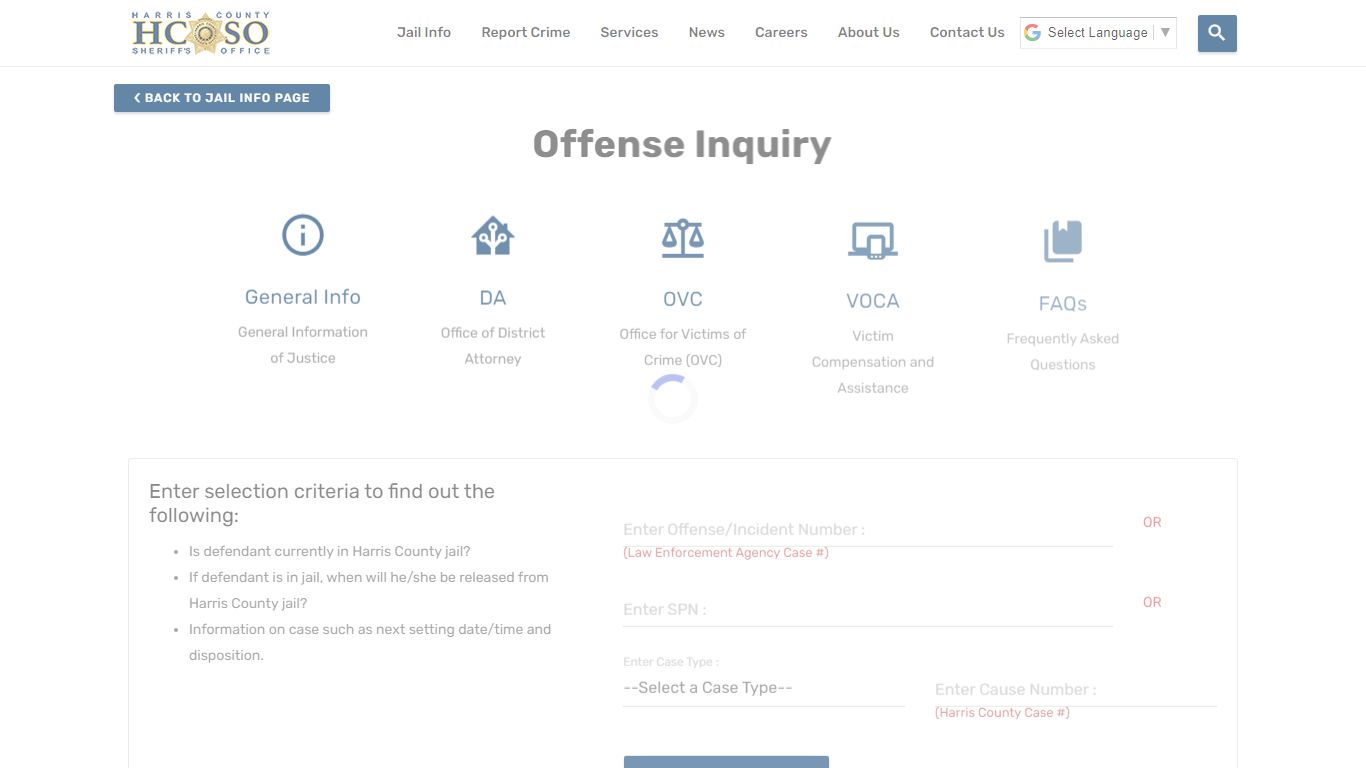Open the Contact Us page
Image resolution: width=1366 pixels, height=768 pixels.
coord(966,32)
